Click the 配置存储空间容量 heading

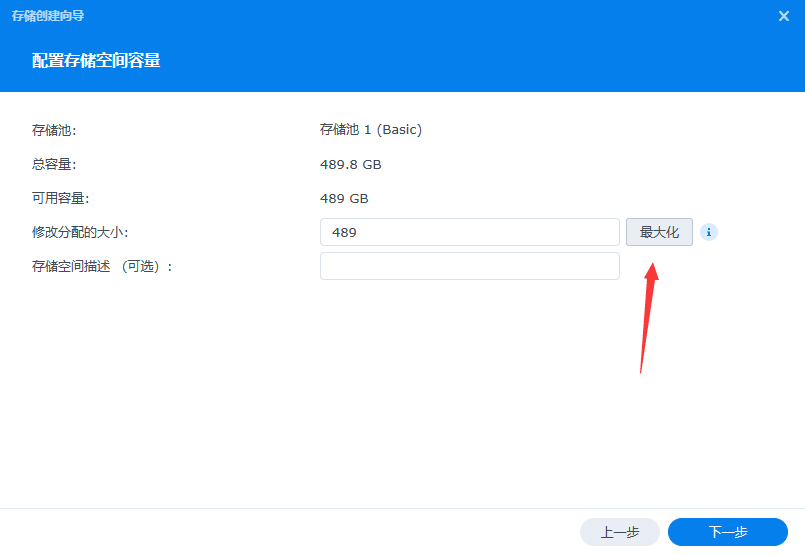96,61
